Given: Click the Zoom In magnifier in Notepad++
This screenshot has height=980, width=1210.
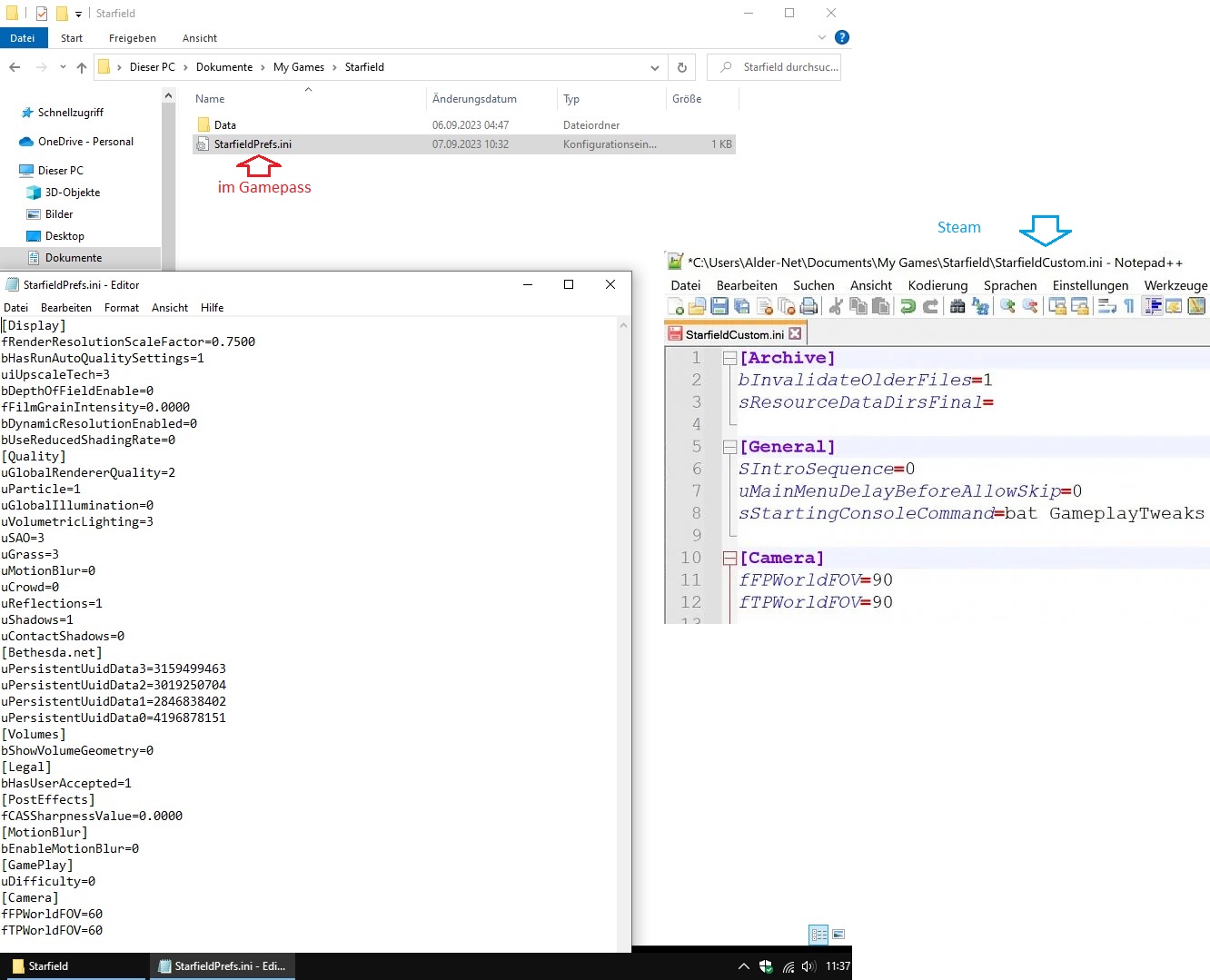Looking at the screenshot, I should [1007, 306].
